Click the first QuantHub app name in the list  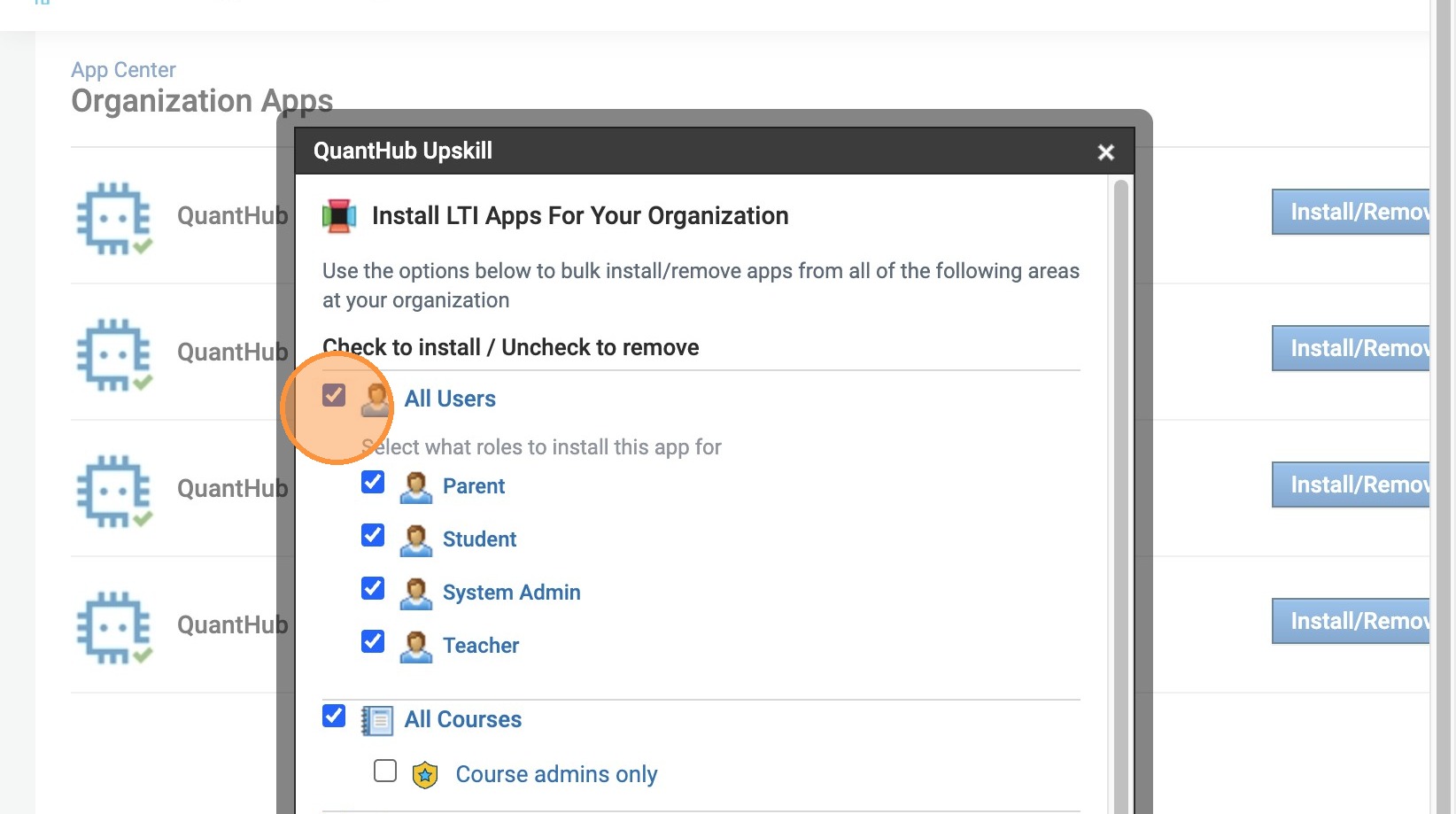232,216
